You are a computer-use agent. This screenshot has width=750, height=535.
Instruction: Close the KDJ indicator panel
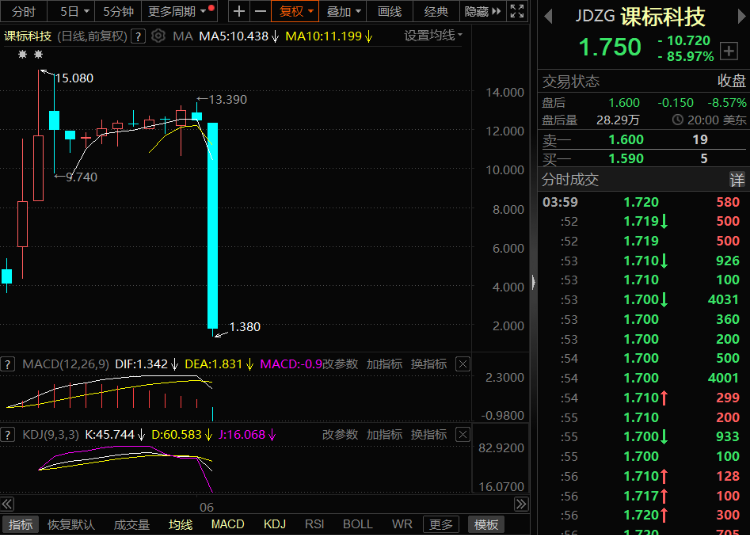tap(463, 435)
